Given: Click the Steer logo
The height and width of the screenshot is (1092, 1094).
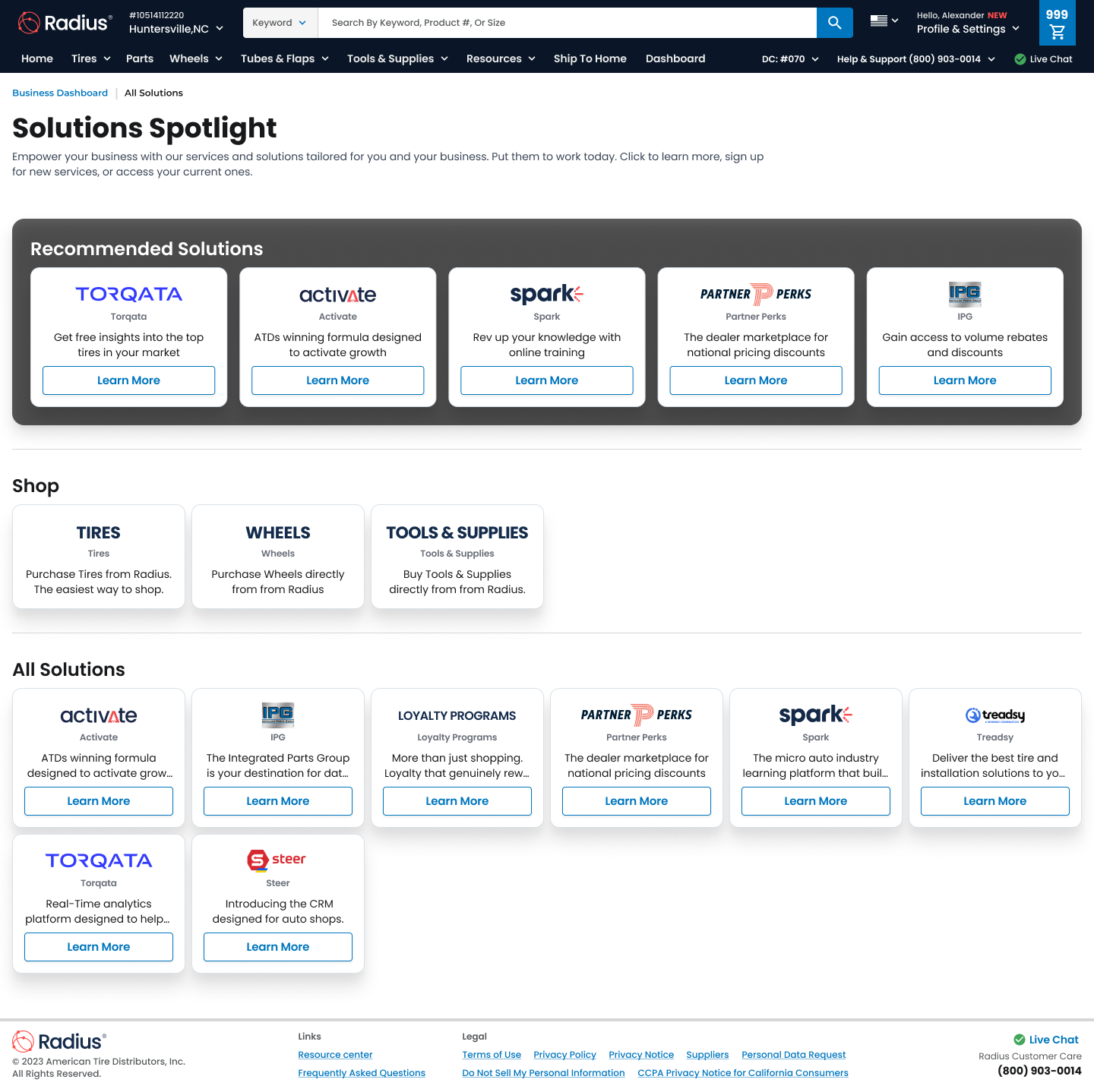Looking at the screenshot, I should point(277,860).
